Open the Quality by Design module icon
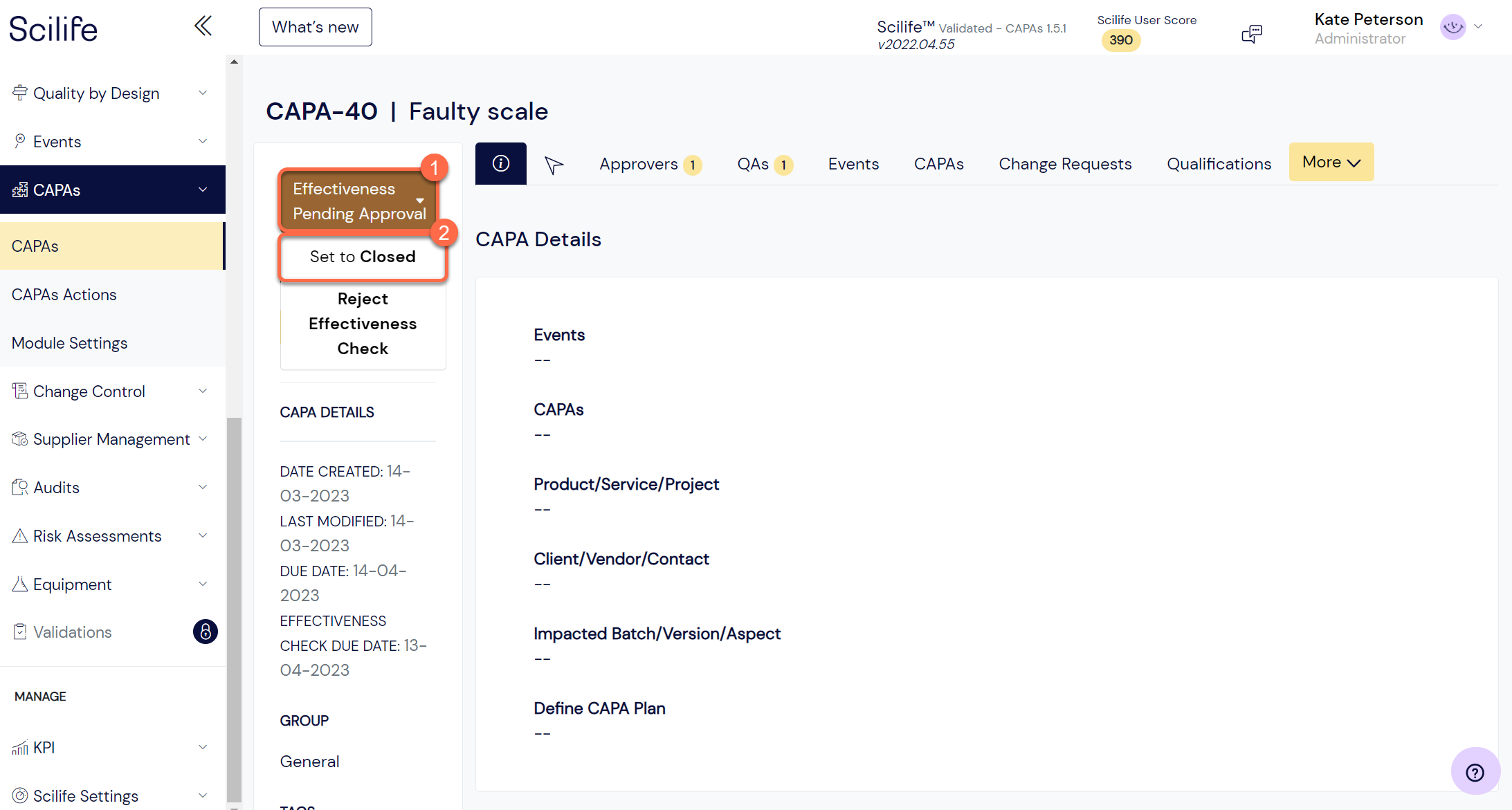This screenshot has width=1512, height=810. [x=20, y=92]
